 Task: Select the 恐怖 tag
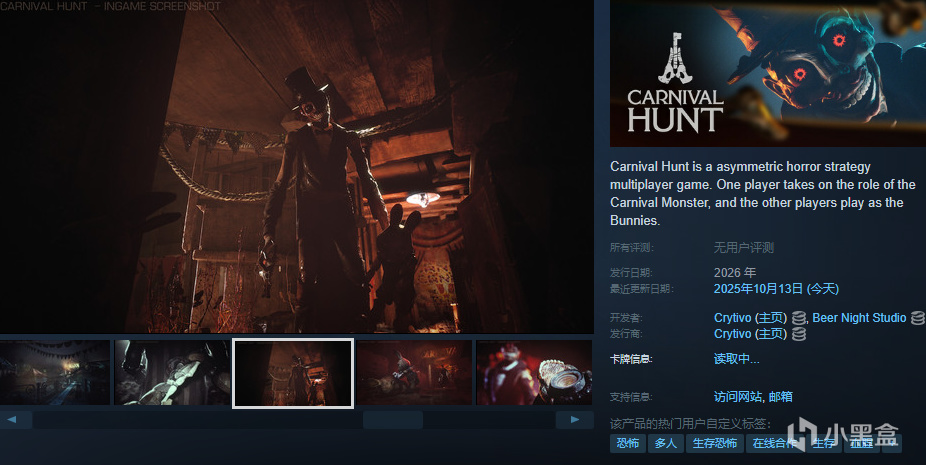click(x=627, y=443)
